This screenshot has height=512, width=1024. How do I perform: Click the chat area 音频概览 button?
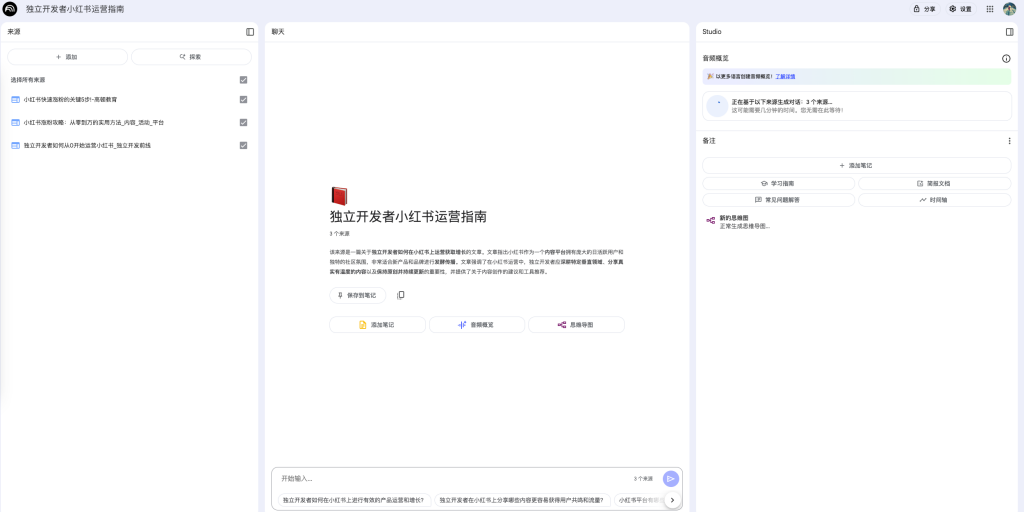[477, 325]
